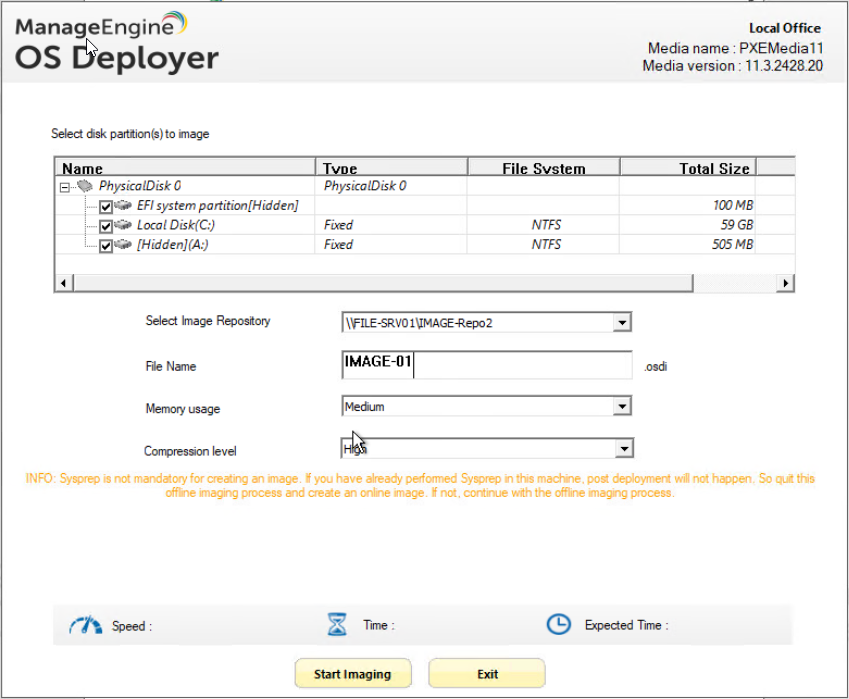The width and height of the screenshot is (849, 699).
Task: Open the Select Image Repository dropdown
Action: 622,322
